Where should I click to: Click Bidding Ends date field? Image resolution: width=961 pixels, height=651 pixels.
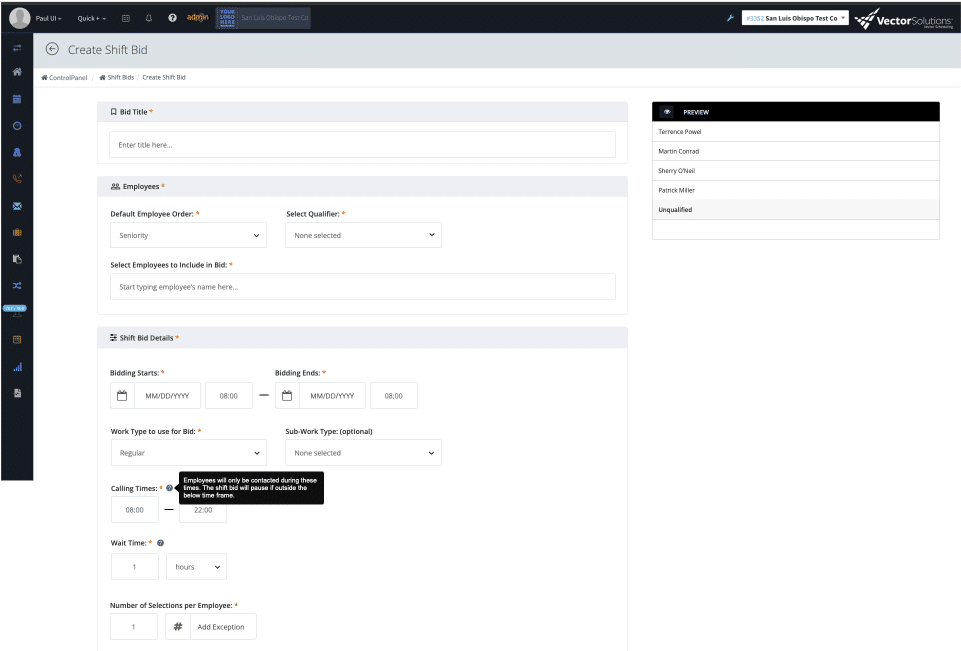pos(332,395)
